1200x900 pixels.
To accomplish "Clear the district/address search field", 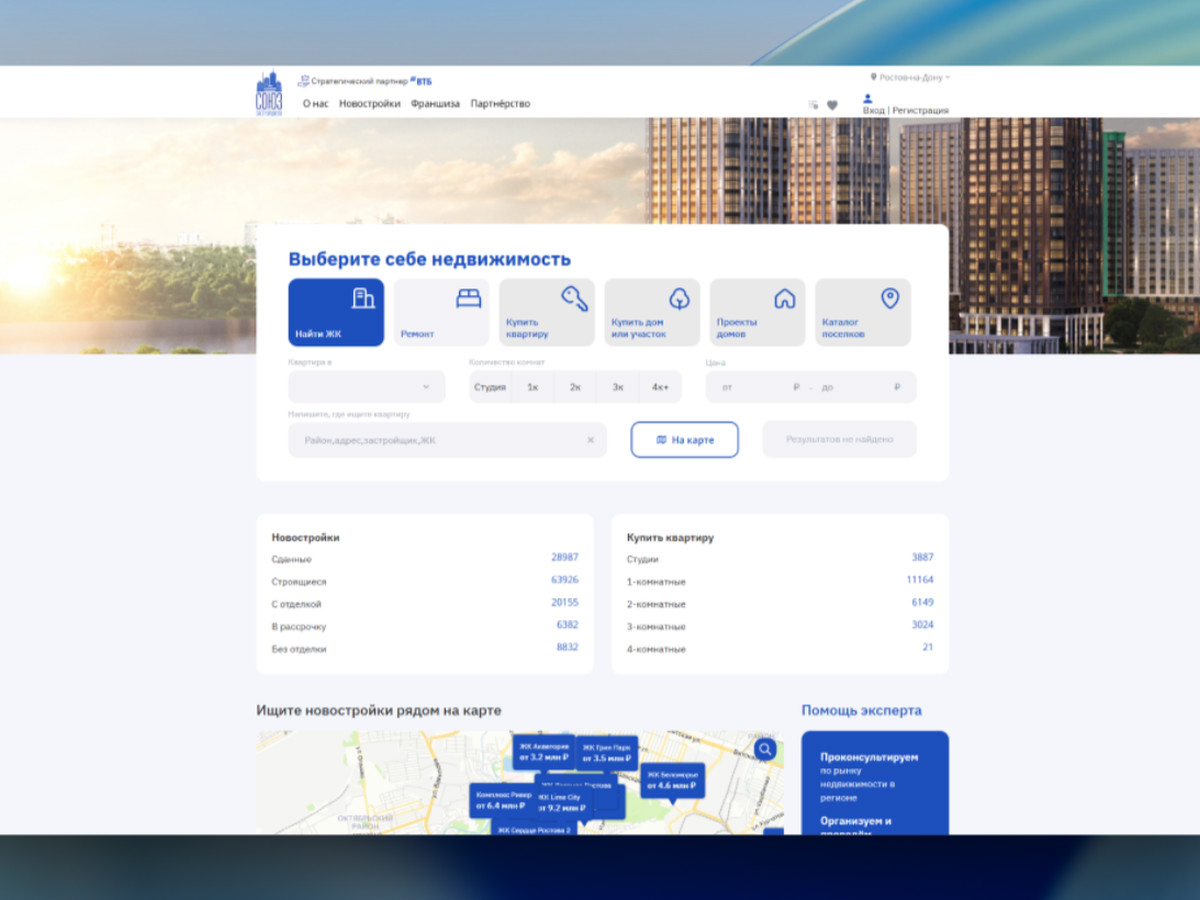I will [590, 440].
